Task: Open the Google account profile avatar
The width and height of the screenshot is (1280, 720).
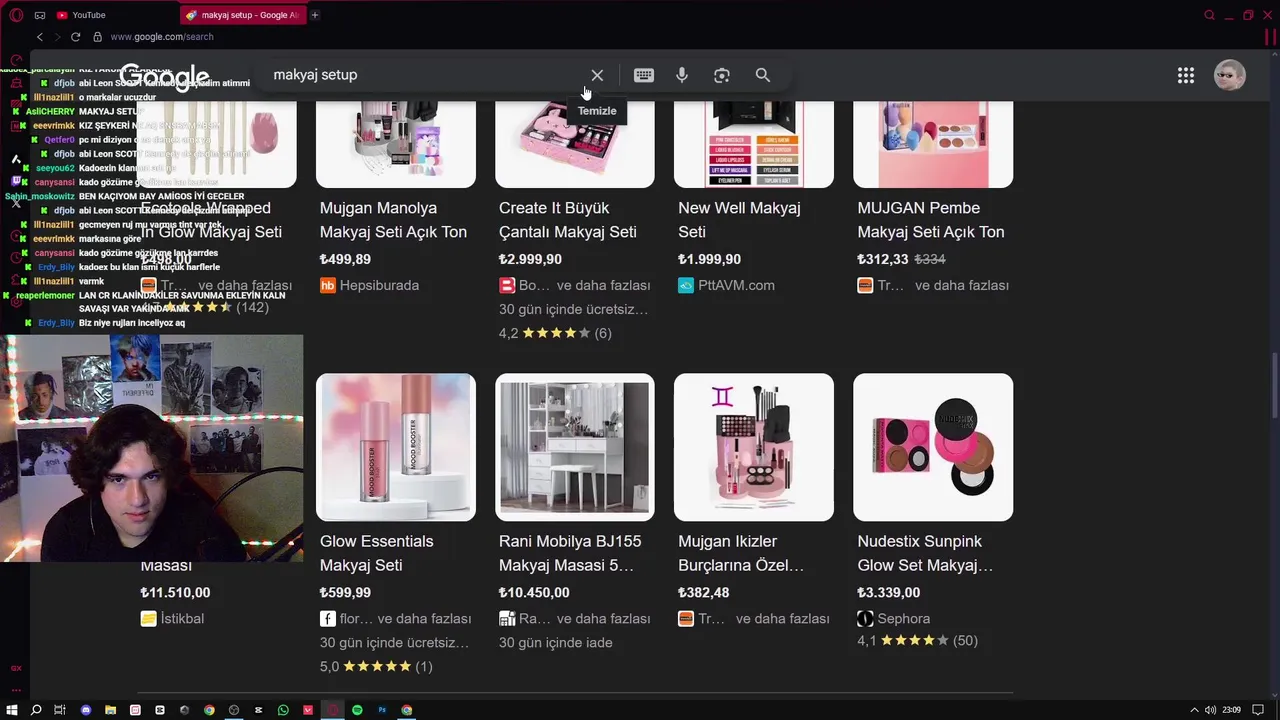Action: tap(1229, 75)
